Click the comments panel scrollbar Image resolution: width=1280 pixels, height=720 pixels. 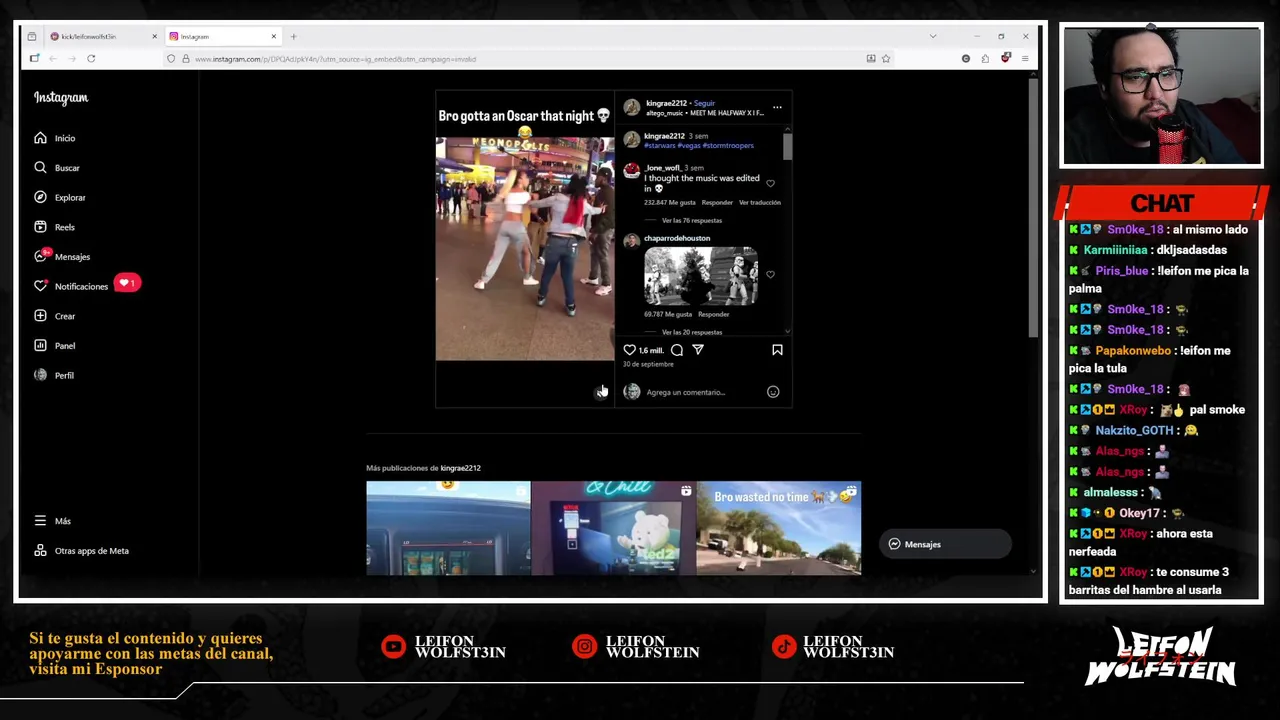click(x=788, y=146)
